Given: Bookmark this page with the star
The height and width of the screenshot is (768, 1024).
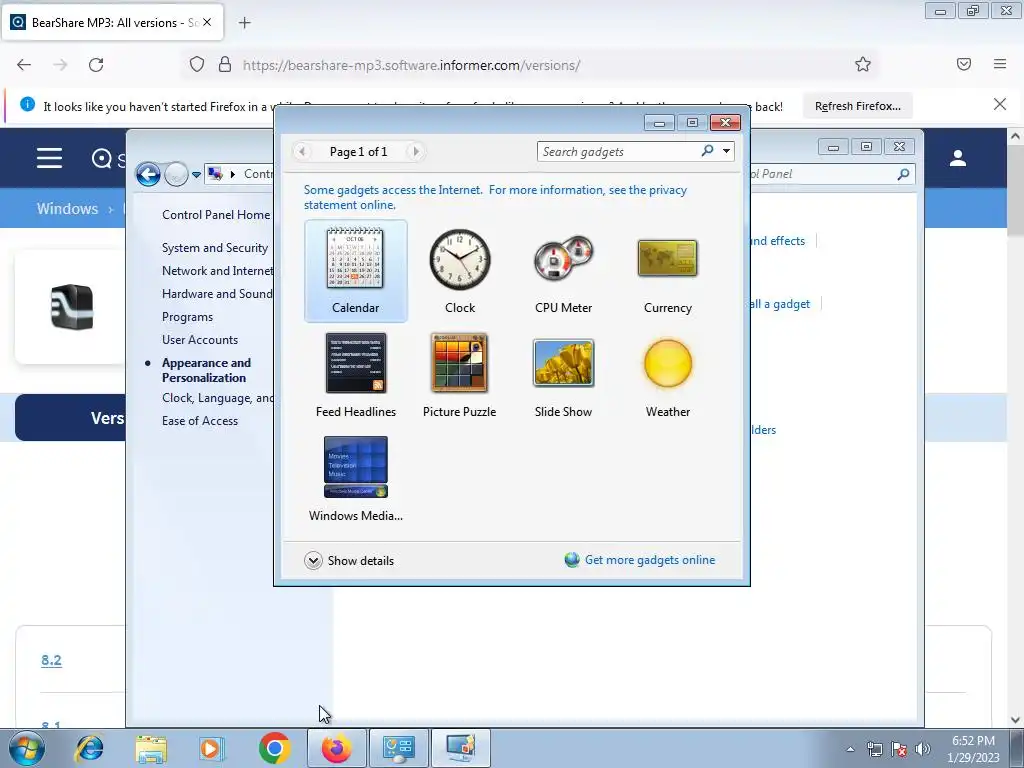Looking at the screenshot, I should point(863,64).
